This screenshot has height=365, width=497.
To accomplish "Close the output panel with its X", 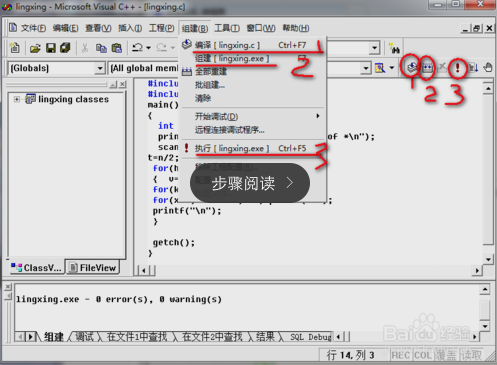I will [x=8, y=287].
